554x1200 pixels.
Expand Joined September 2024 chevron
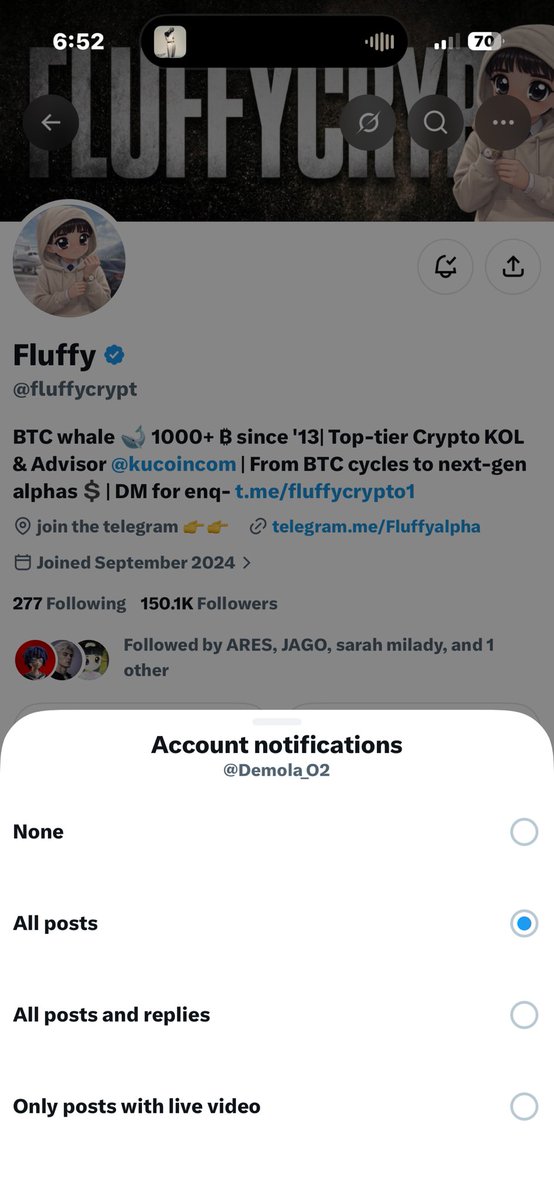247,563
